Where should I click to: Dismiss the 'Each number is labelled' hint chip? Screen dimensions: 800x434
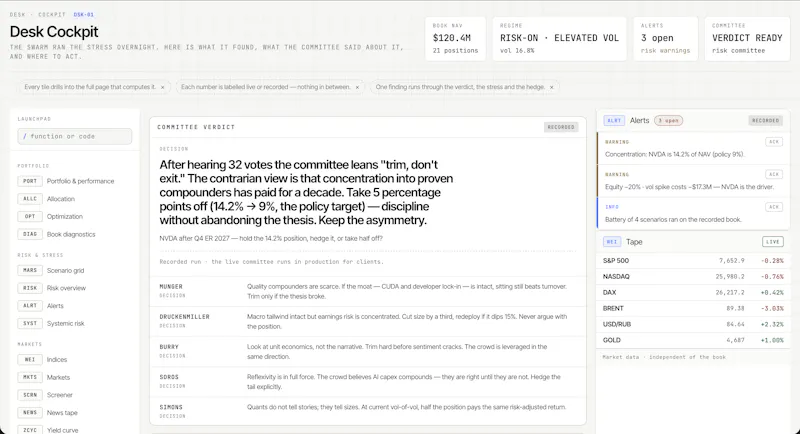click(x=357, y=87)
